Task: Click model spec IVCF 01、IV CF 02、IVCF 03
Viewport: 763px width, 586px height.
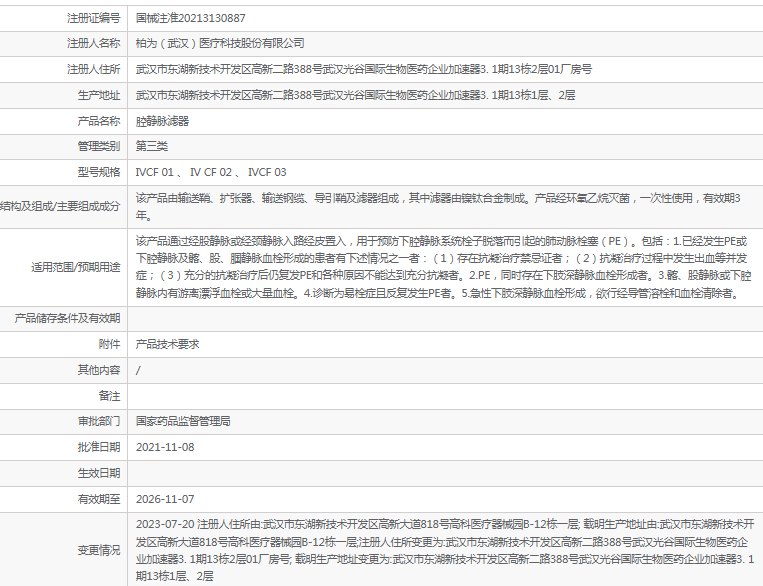Action: click(211, 172)
